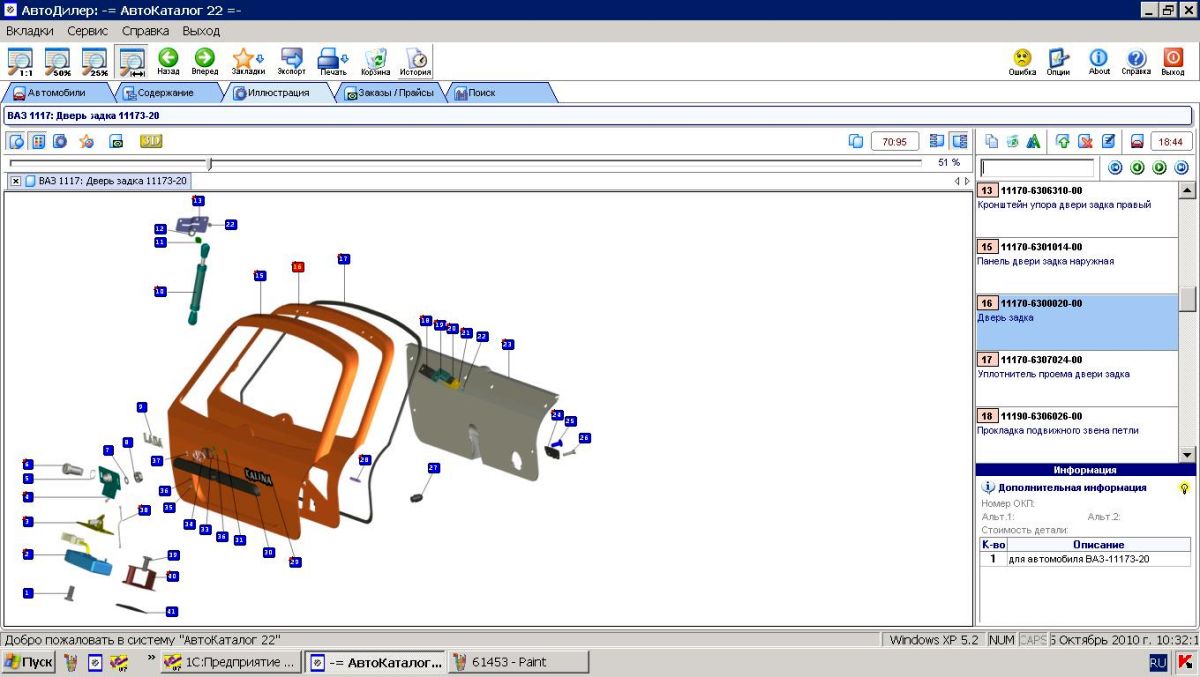Toggle the first illustration view mode button

17,141
